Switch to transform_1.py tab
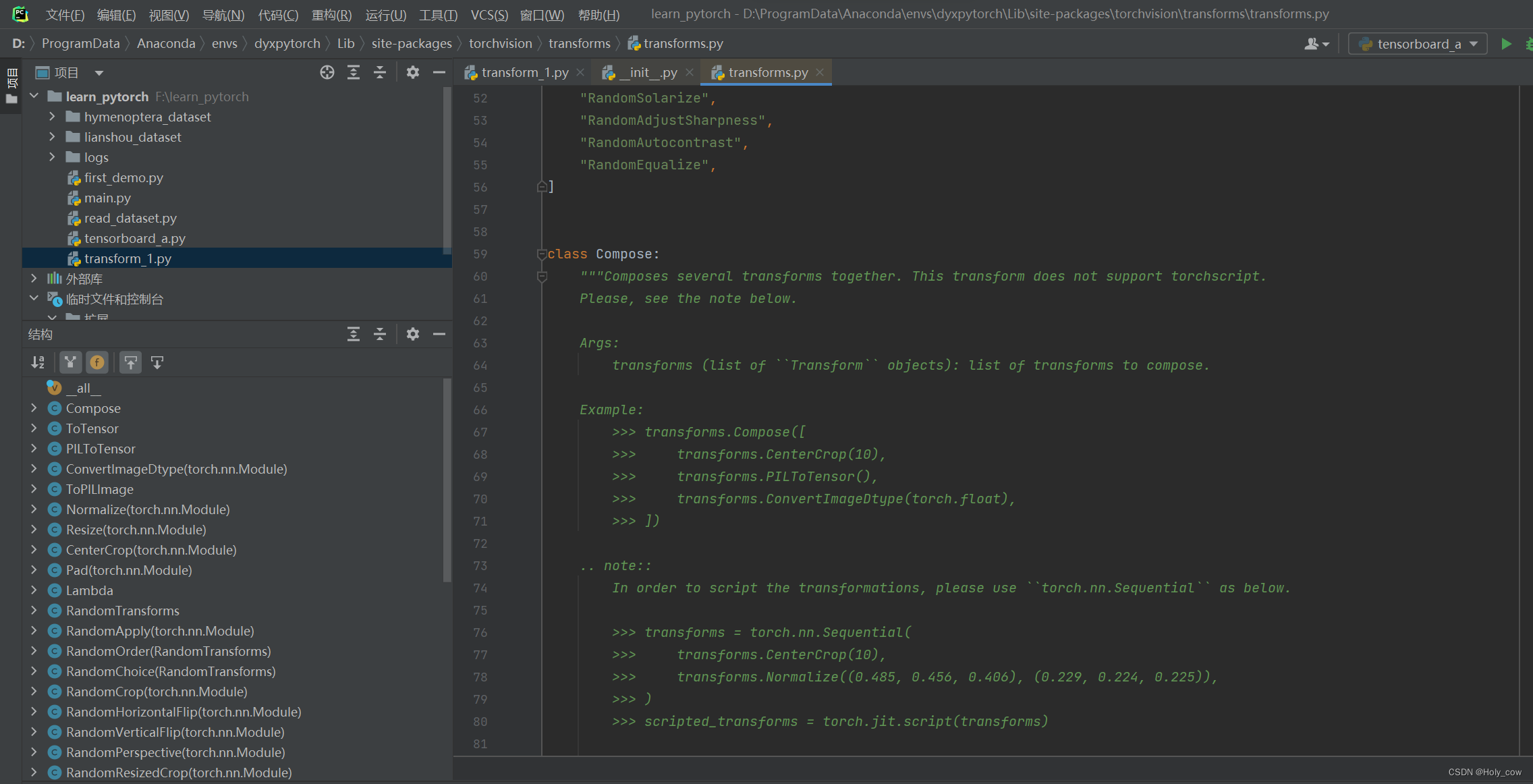Viewport: 1533px width, 784px height. [x=517, y=72]
